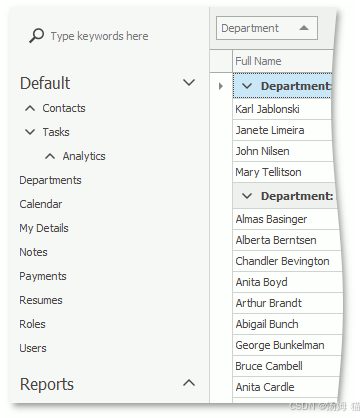The width and height of the screenshot is (364, 418).
Task: Click the Full Name column header
Action: (x=283, y=61)
